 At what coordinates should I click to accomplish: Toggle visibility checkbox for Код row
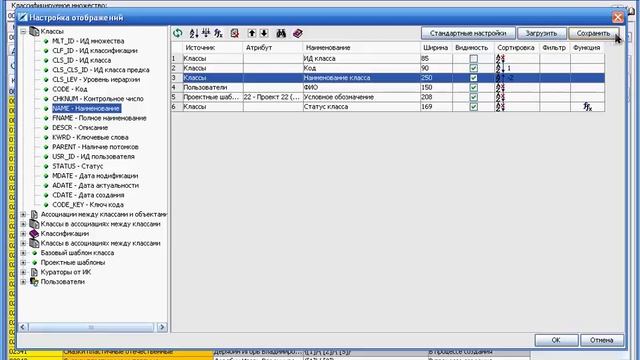(x=473, y=68)
